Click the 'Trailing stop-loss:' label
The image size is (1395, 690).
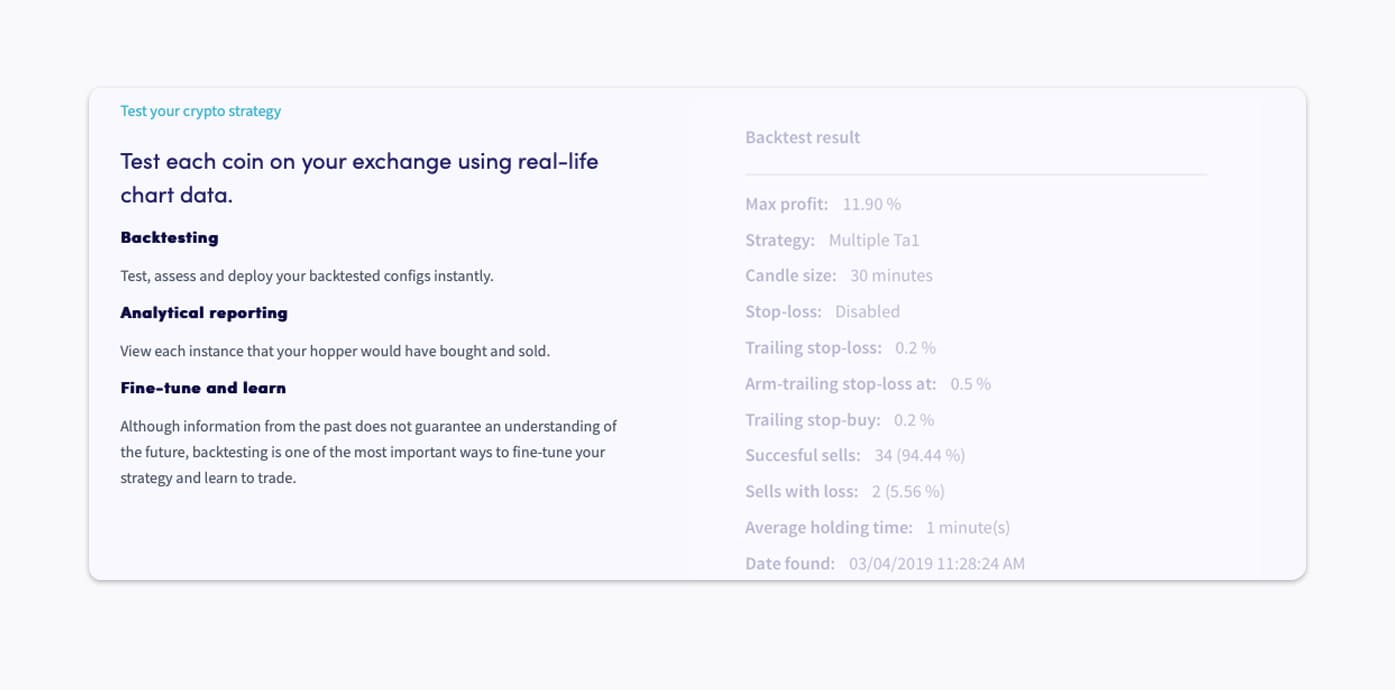(x=813, y=347)
